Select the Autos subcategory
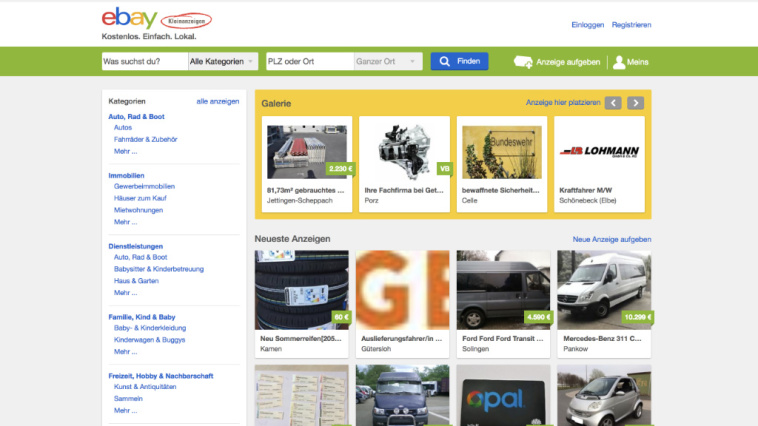The width and height of the screenshot is (758, 426). (123, 128)
